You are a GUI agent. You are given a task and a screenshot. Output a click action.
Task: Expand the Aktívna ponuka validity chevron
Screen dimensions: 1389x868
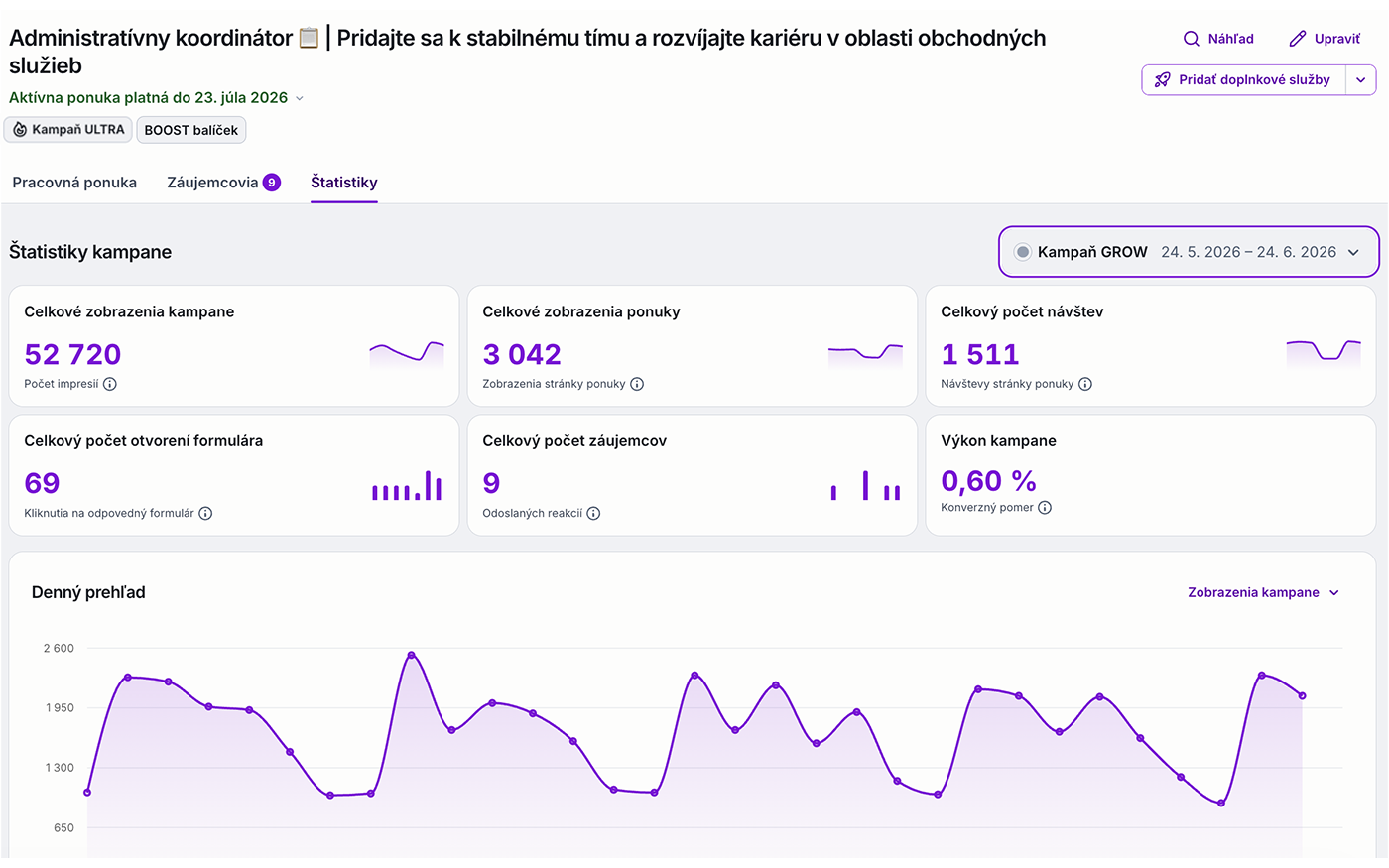tap(300, 98)
